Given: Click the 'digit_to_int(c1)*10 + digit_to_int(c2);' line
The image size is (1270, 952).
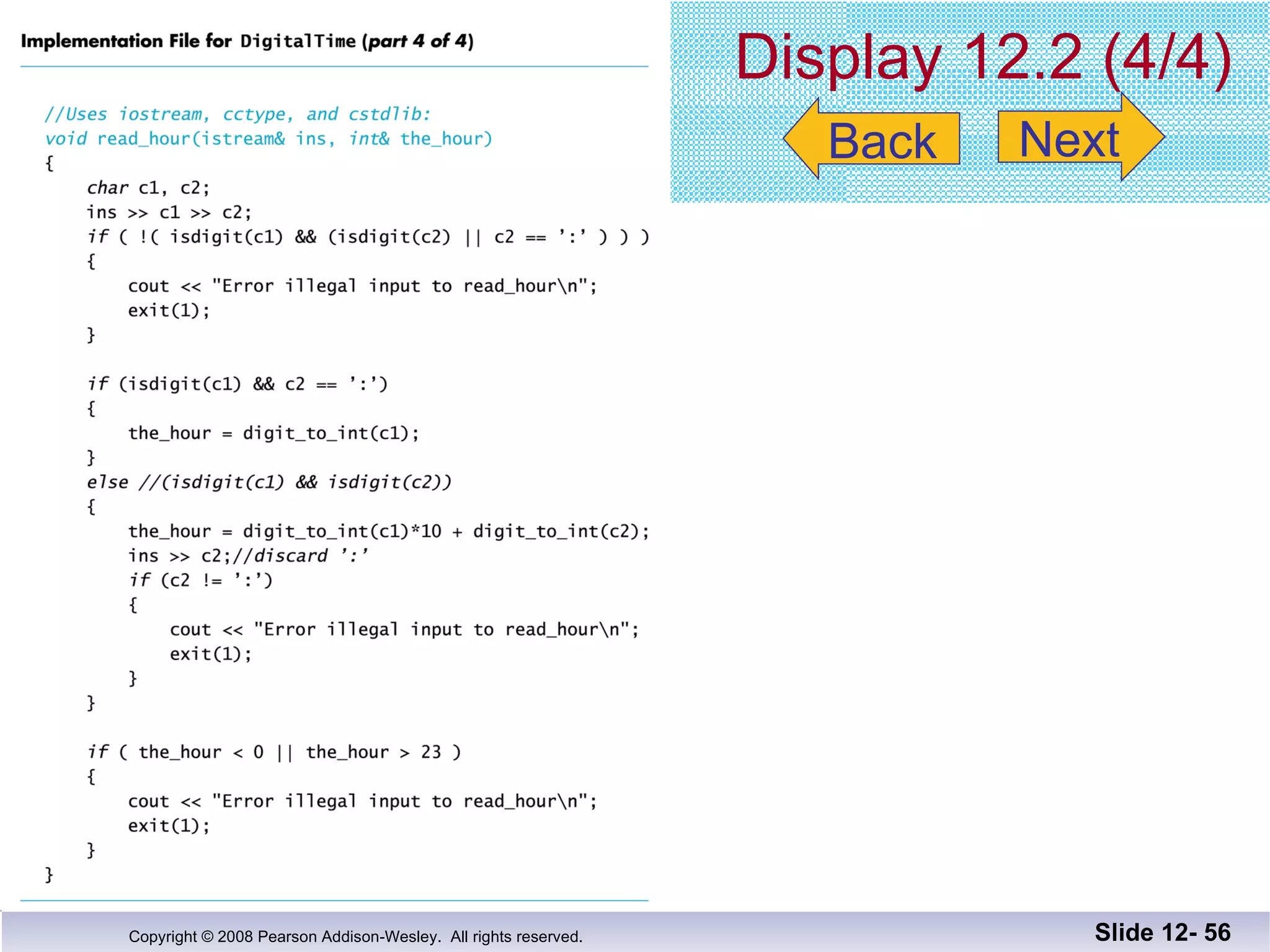Looking at the screenshot, I should [x=388, y=531].
